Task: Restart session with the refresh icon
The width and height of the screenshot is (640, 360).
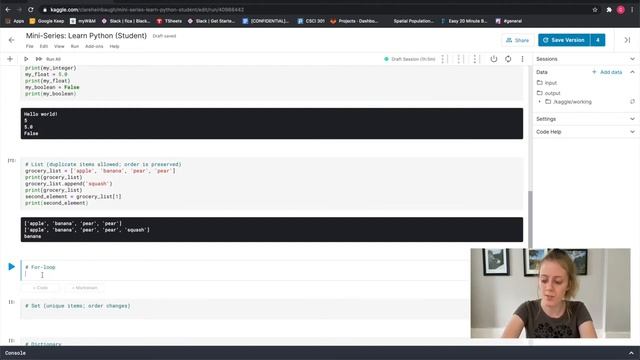Action: 508,59
